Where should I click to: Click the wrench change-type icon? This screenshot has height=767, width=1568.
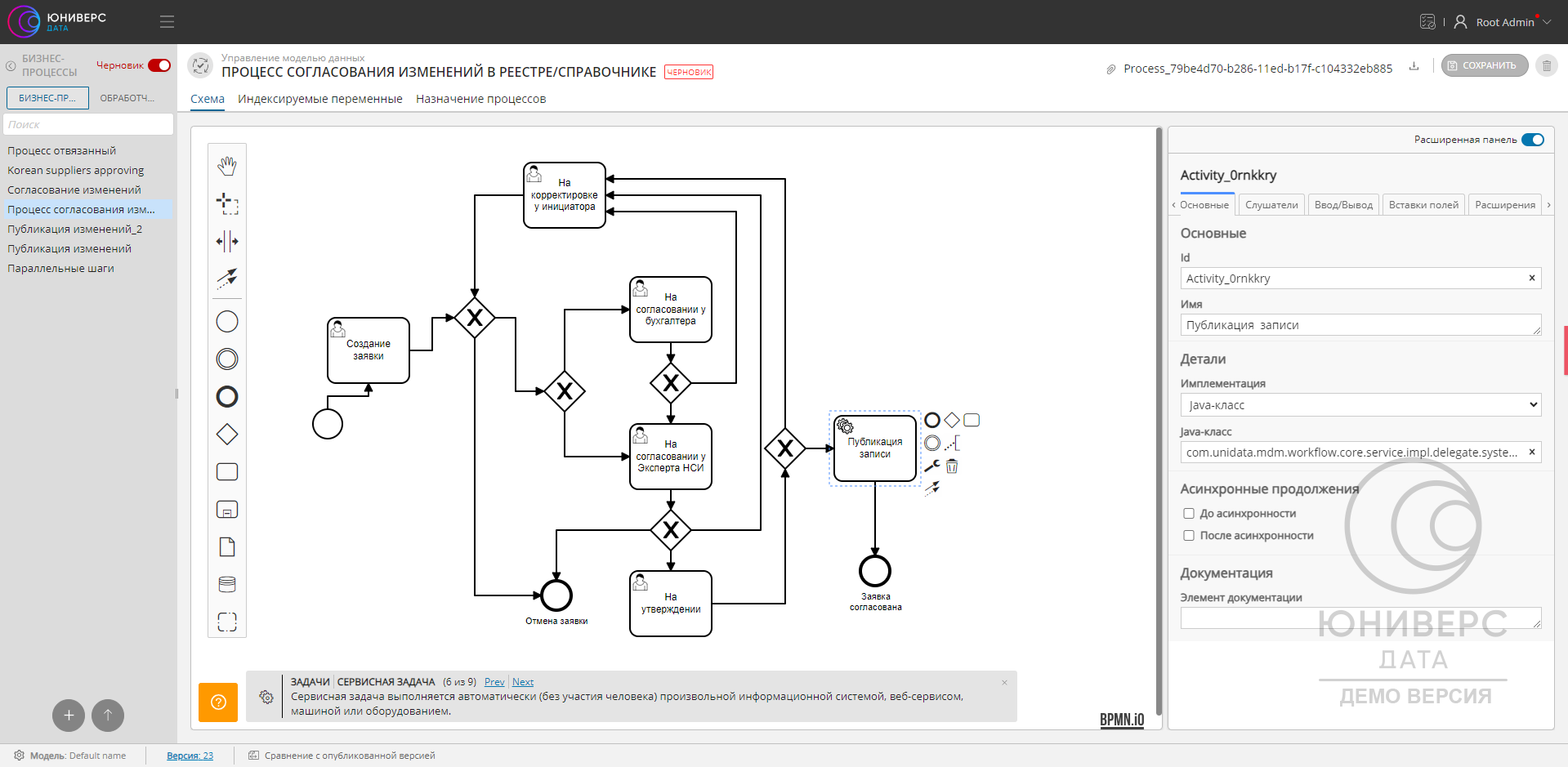click(x=931, y=466)
